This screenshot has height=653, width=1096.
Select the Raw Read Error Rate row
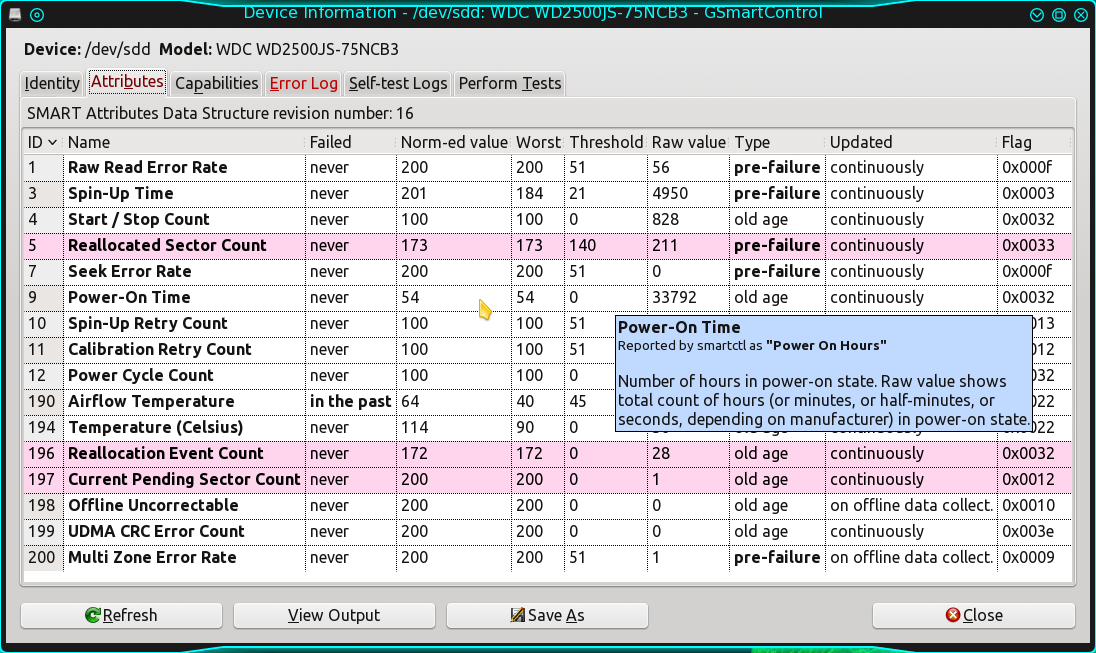click(548, 168)
